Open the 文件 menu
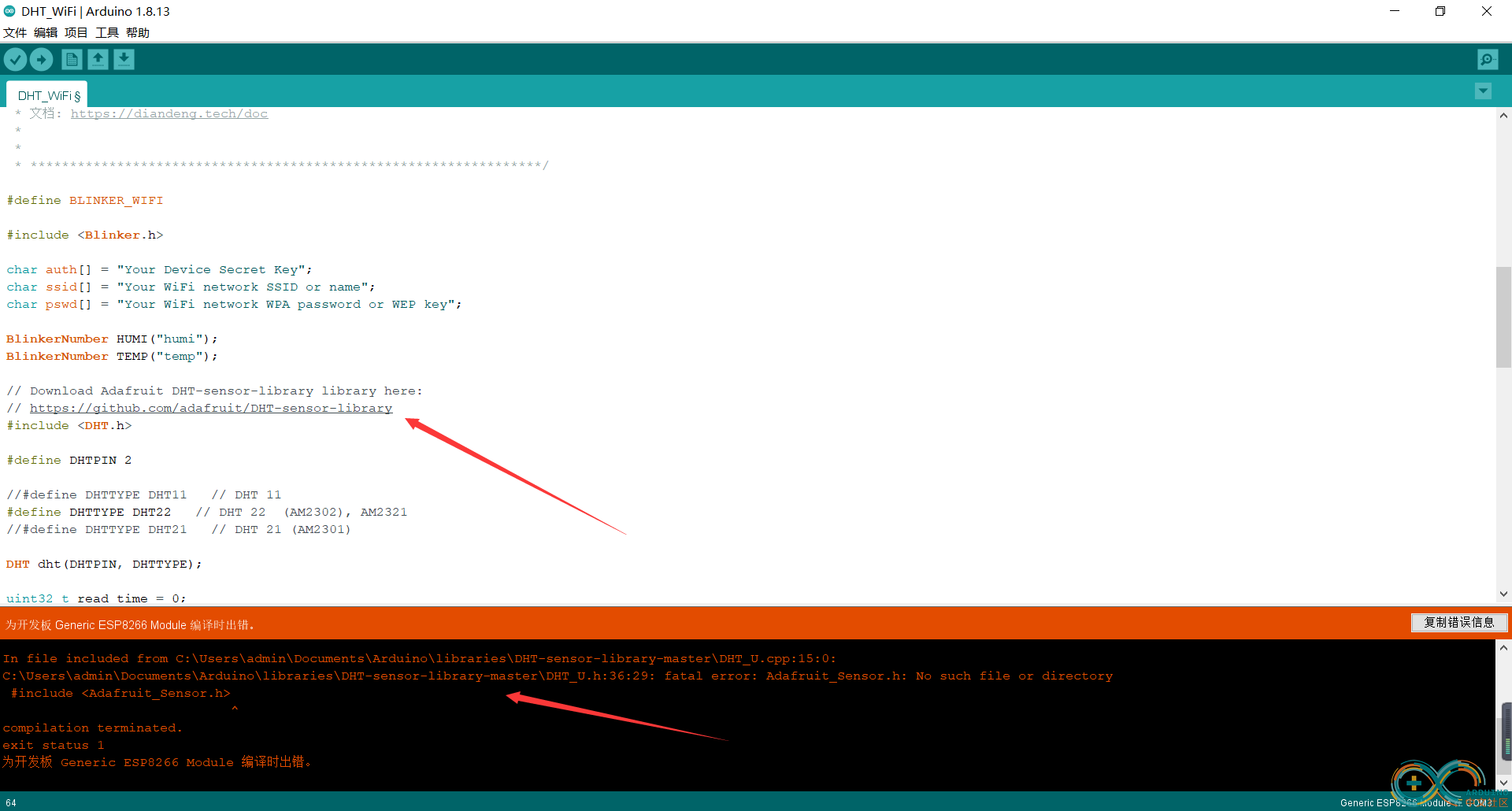Viewport: 1512px width, 811px height. coord(15,32)
